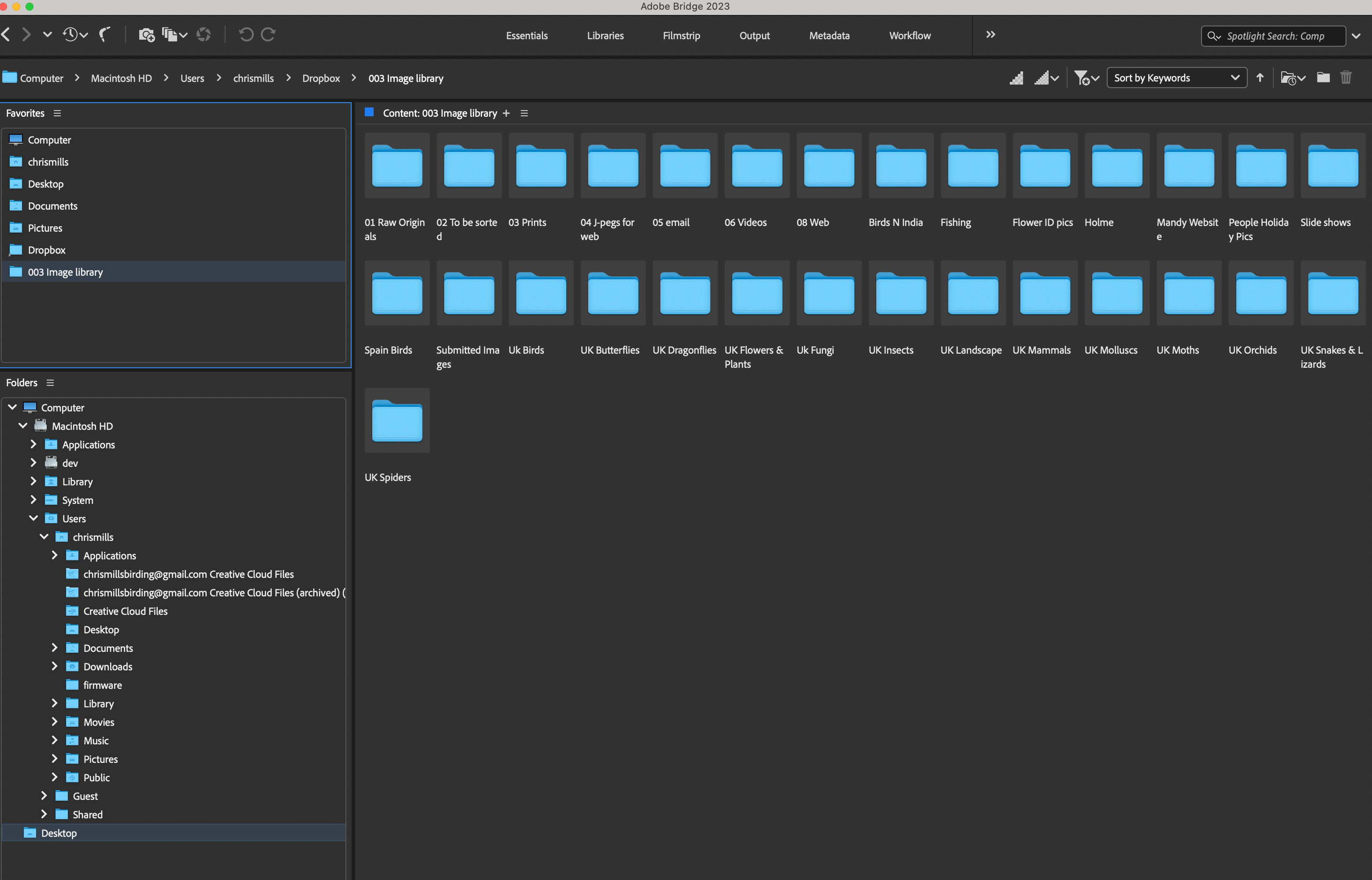Open recent folders menu icon

click(x=1293, y=78)
